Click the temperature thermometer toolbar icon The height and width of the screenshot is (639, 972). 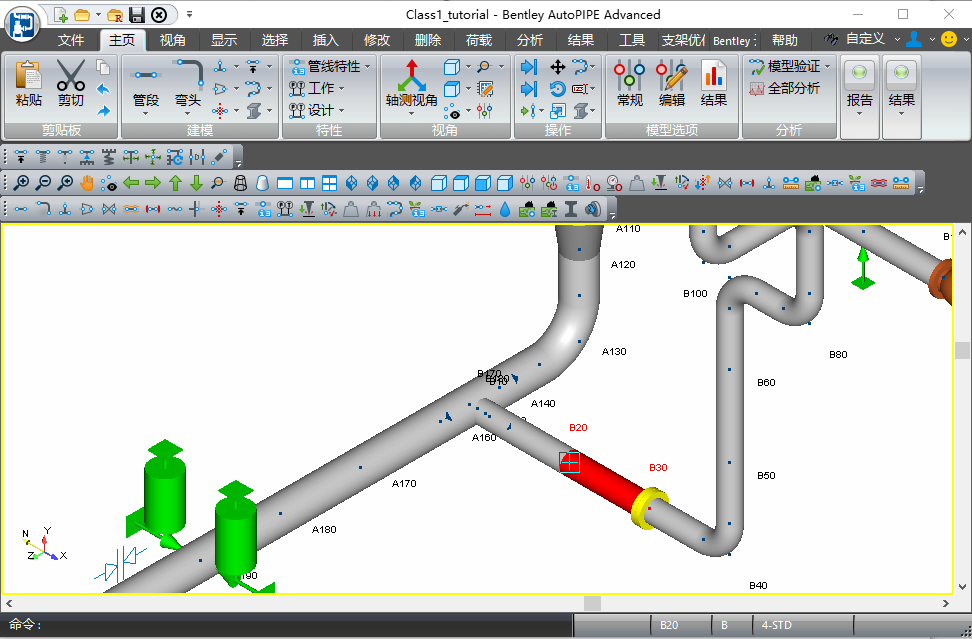(593, 183)
